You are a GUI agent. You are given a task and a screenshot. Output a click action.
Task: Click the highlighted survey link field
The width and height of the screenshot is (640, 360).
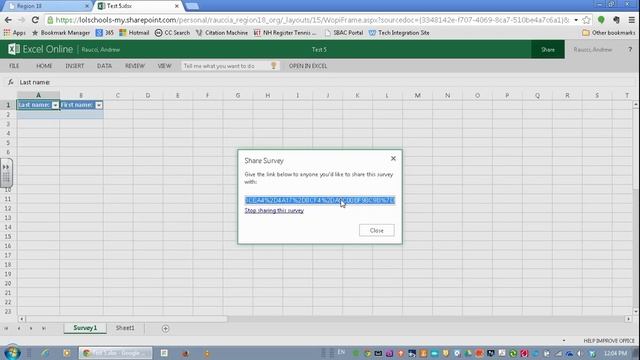coord(320,200)
